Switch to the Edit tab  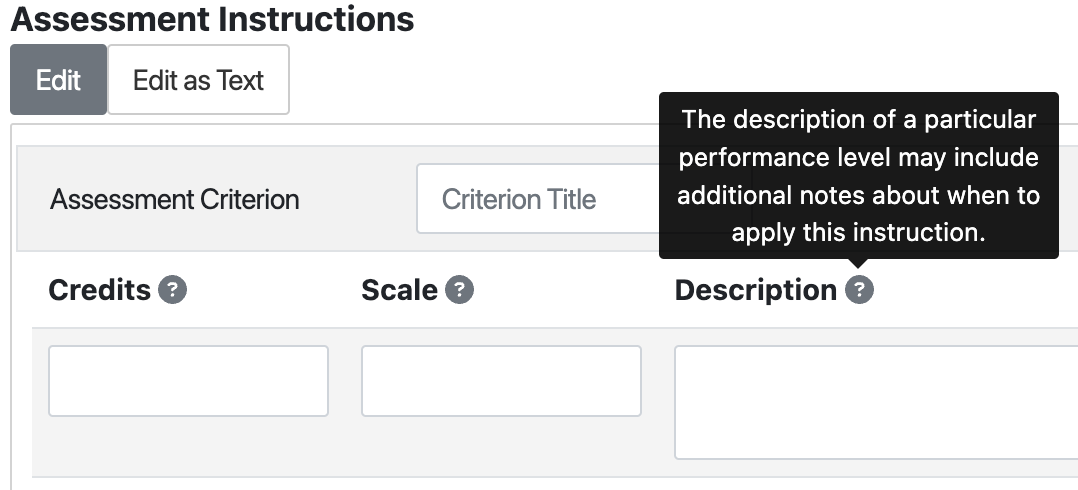point(58,80)
